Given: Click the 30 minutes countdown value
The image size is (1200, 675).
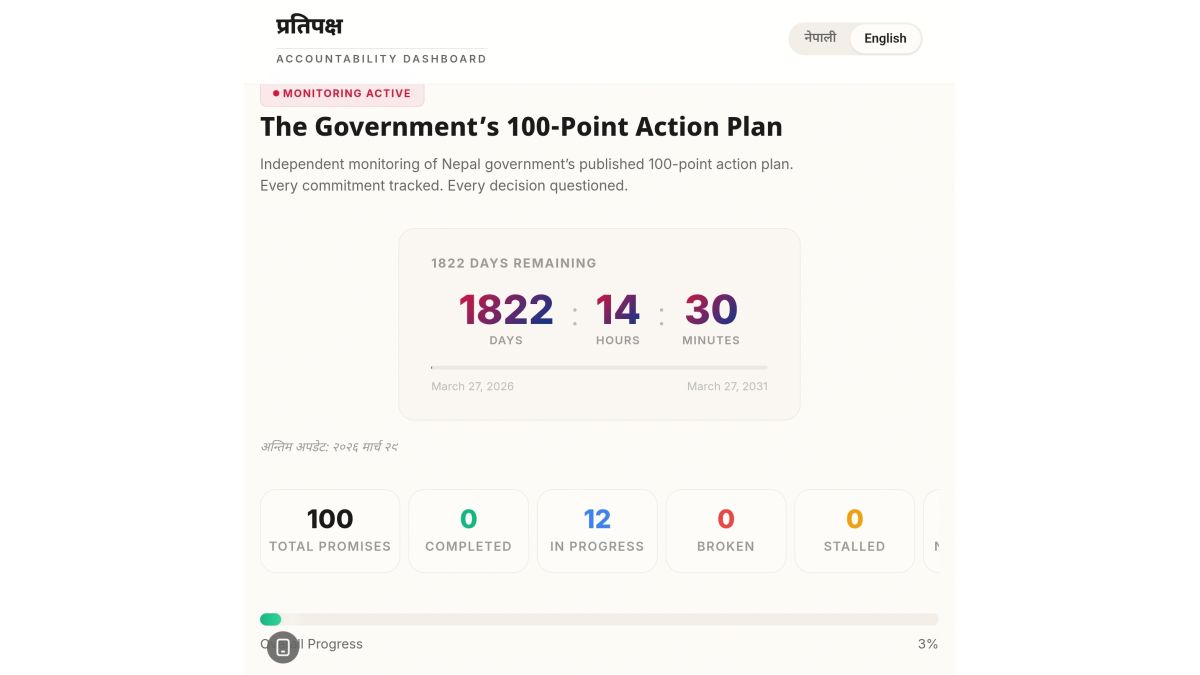Looking at the screenshot, I should point(711,310).
